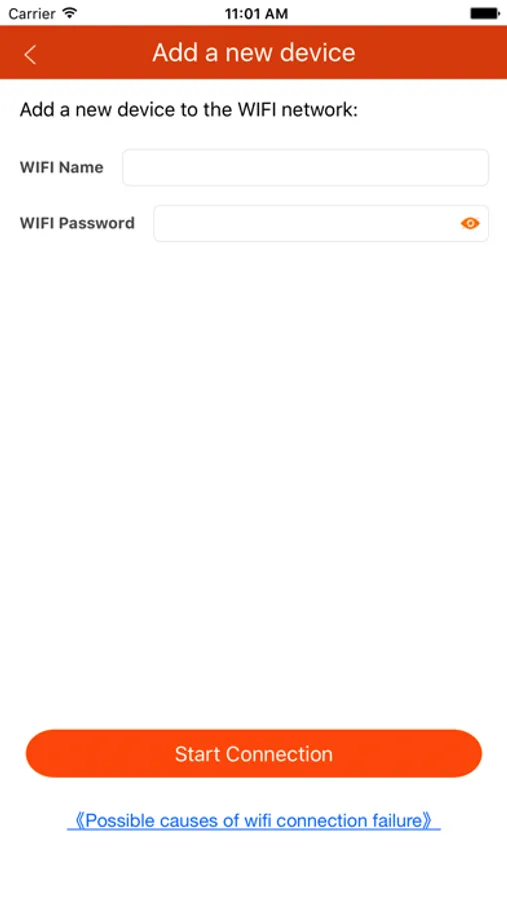
Task: Tap the orange header bar right of title
Action: 431,53
